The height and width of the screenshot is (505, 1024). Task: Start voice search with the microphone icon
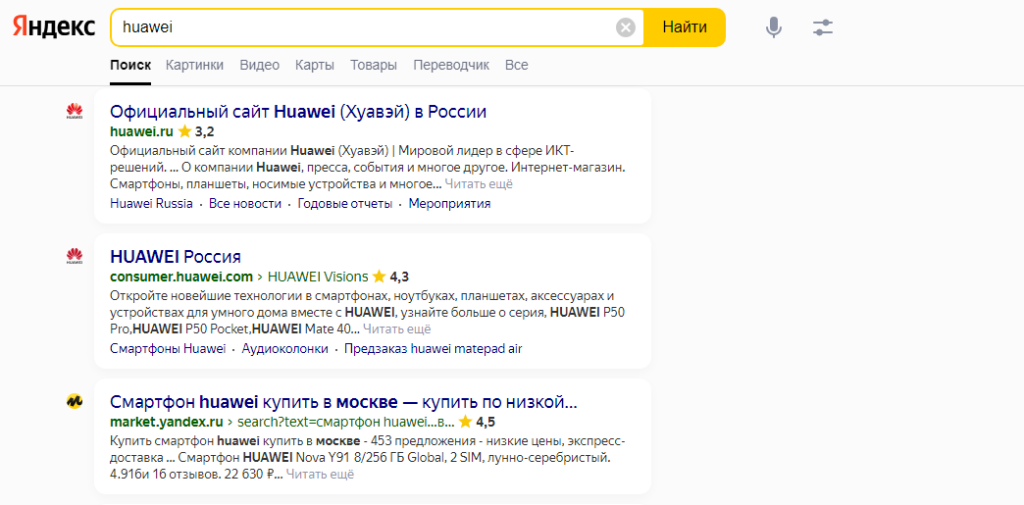pos(774,27)
